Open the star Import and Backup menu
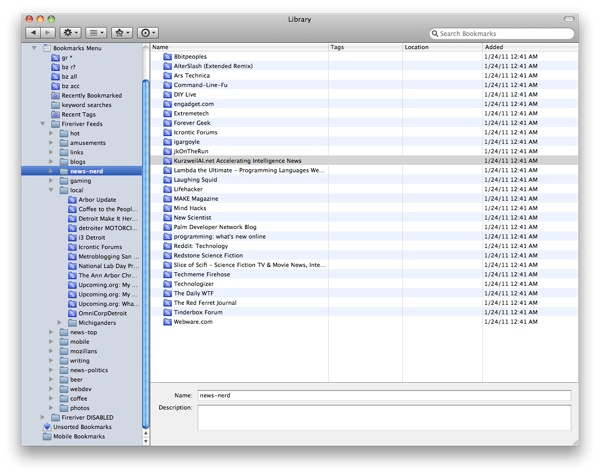Image resolution: width=600 pixels, height=475 pixels. coord(122,33)
